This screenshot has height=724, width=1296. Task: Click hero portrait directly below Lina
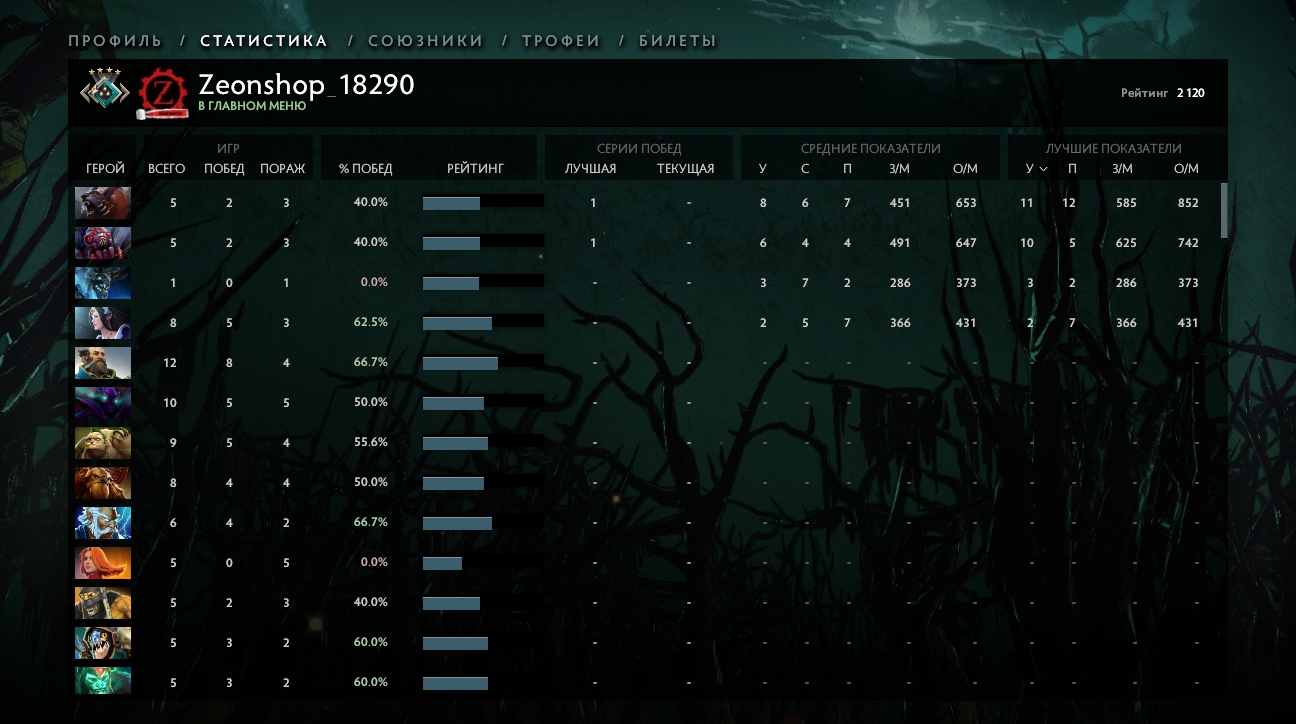(x=103, y=603)
